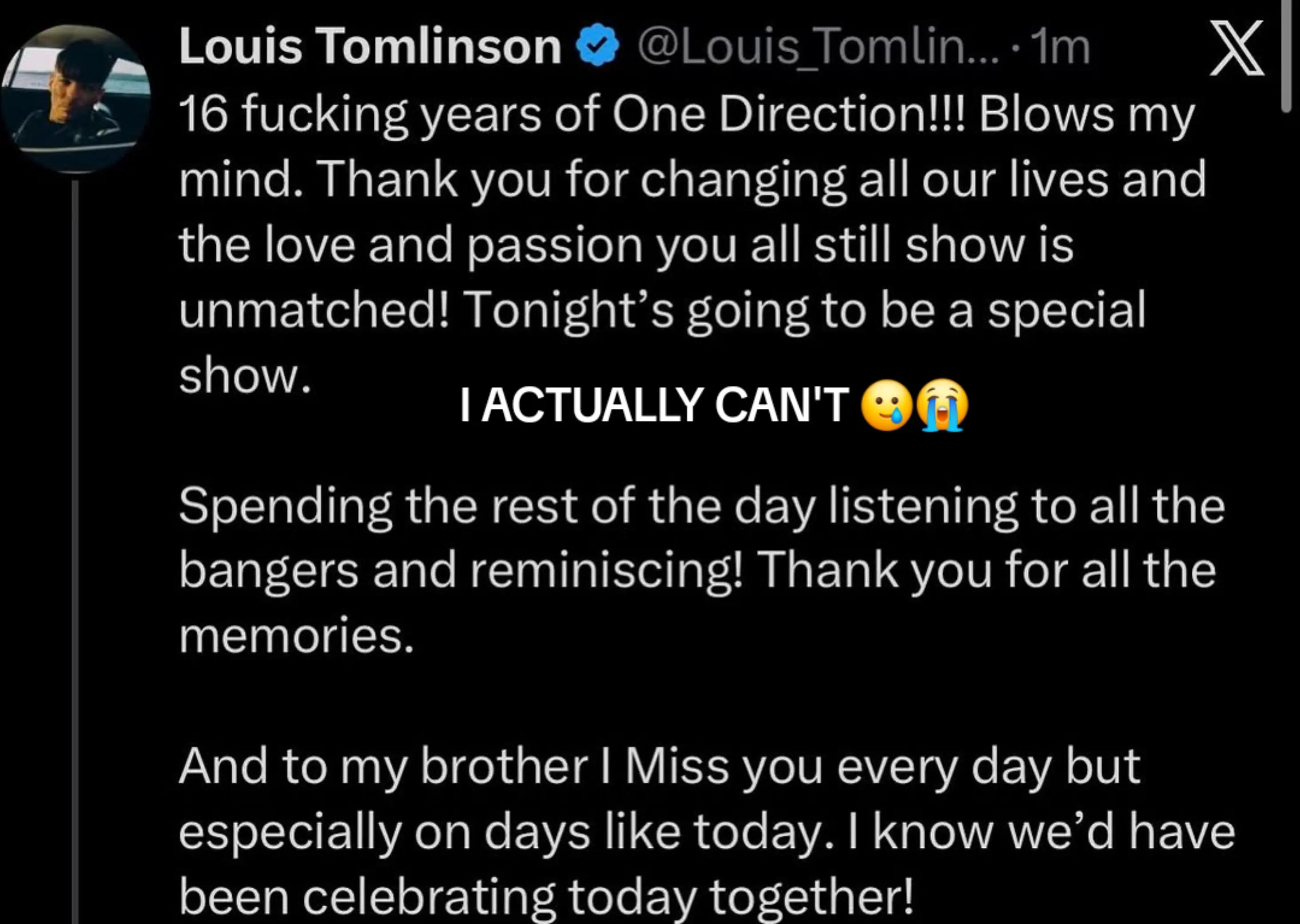Click the word "memories." in the tweet
This screenshot has height=924, width=1300.
[296, 636]
